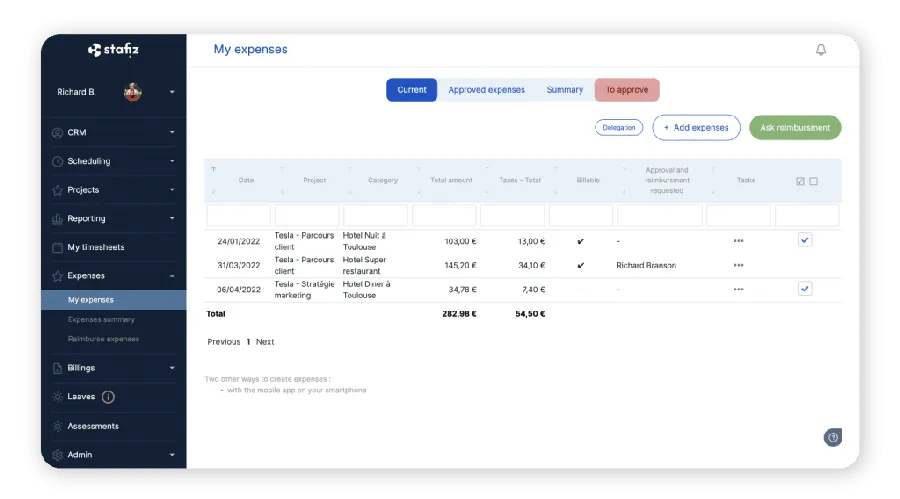Viewport: 900px width, 499px height.
Task: Click the My timesheets sidebar icon
Action: (57, 247)
